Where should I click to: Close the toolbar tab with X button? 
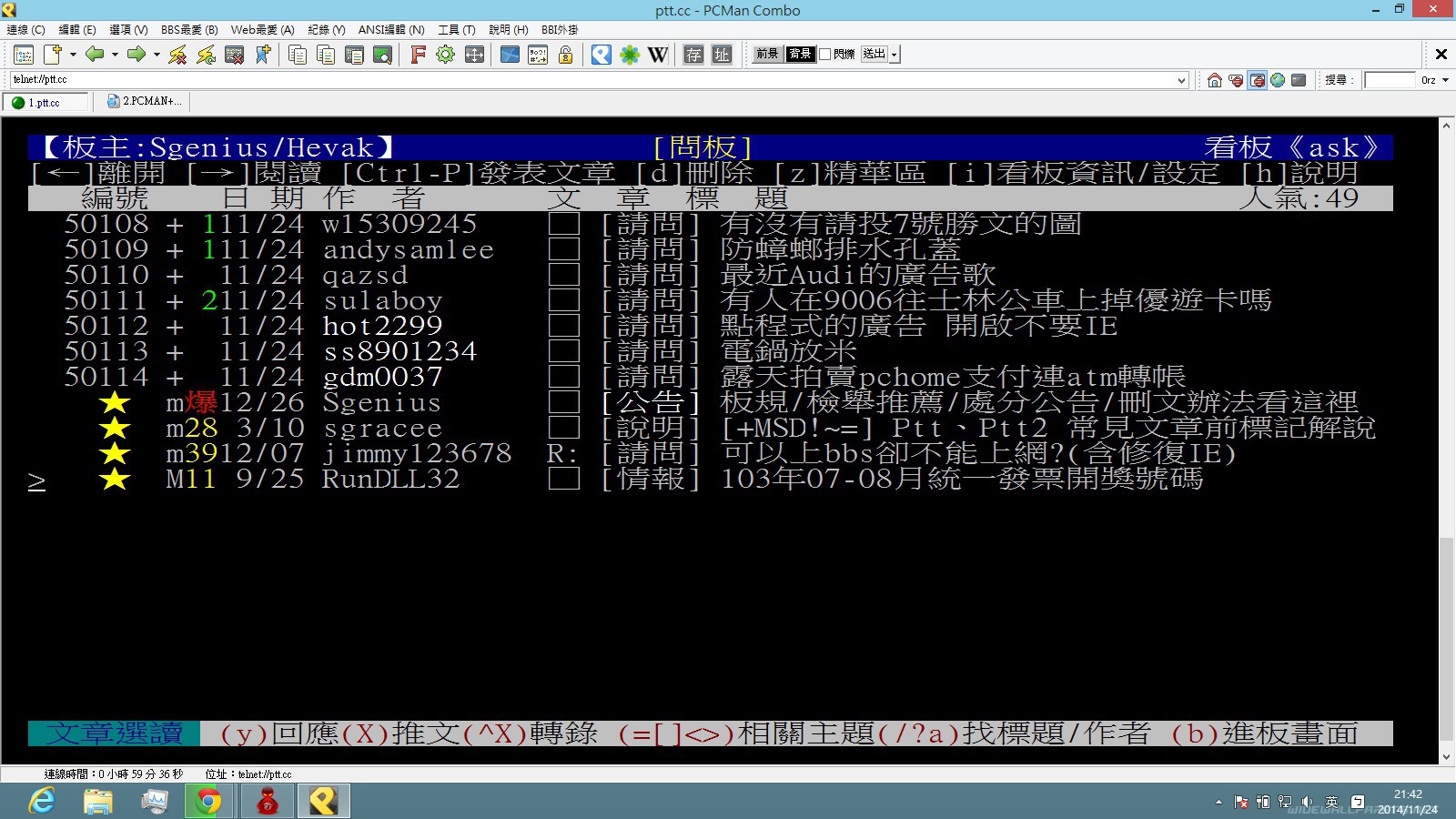[1441, 55]
